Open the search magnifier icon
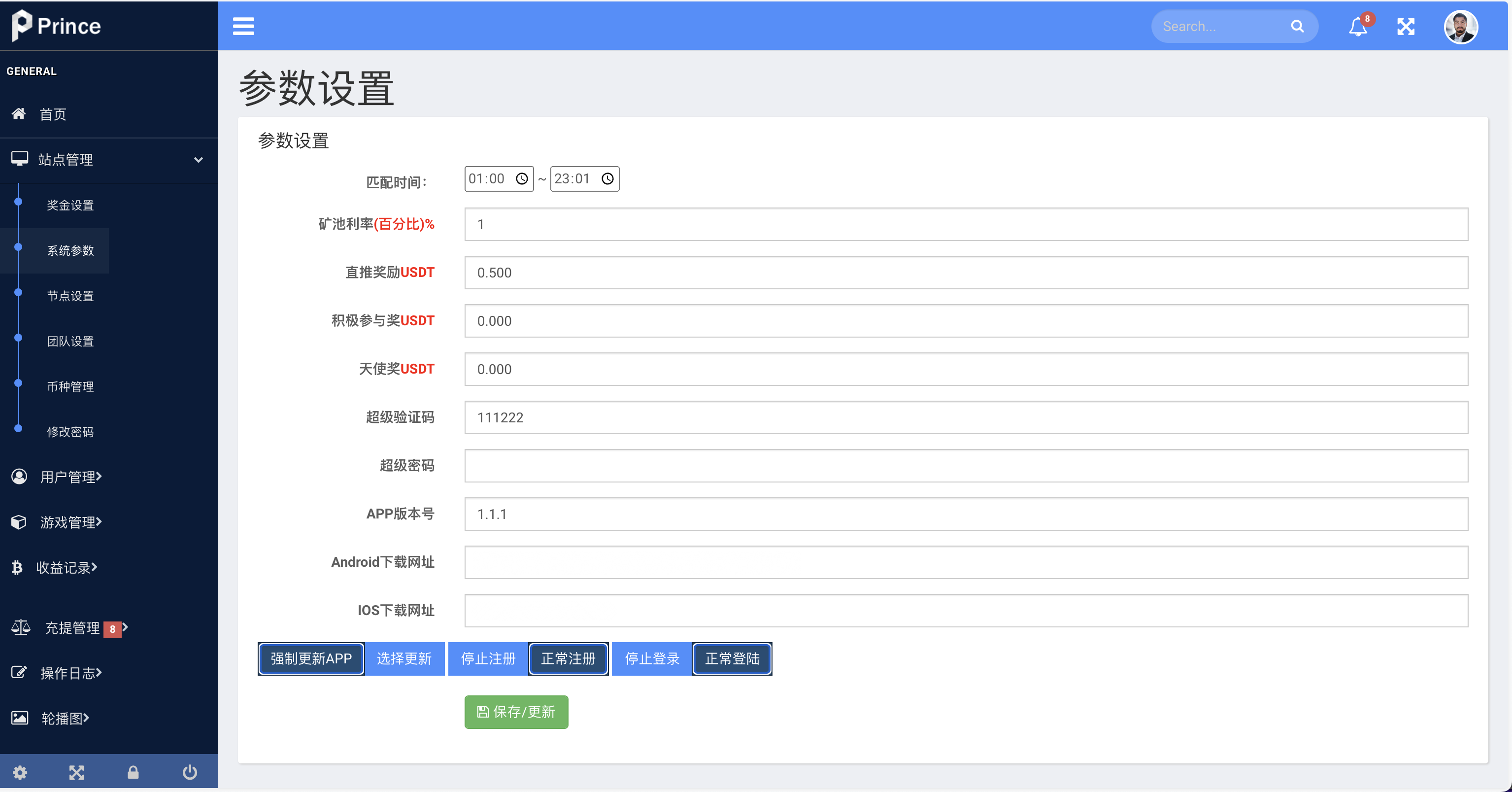The image size is (1512, 792). 1297,26
